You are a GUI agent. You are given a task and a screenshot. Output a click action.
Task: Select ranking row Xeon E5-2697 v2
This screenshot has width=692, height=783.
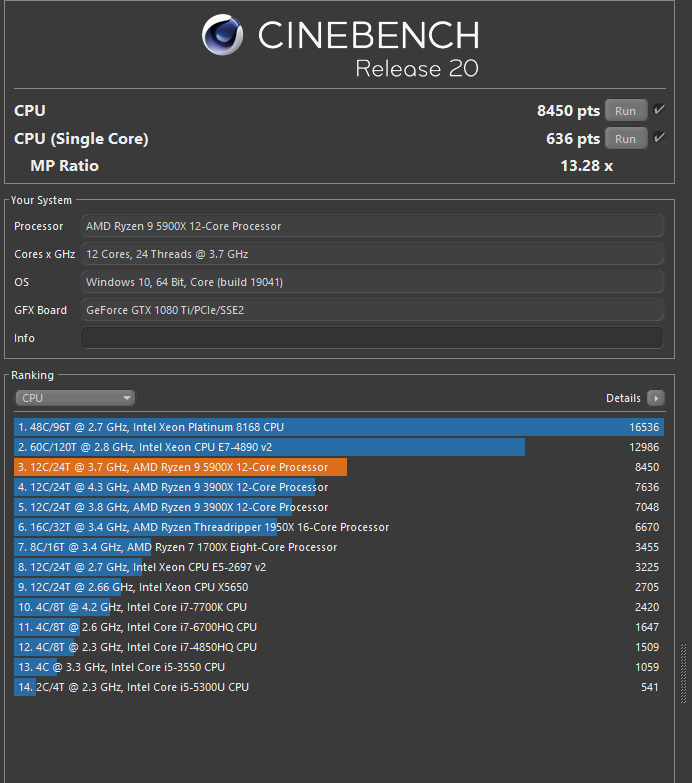coord(339,567)
